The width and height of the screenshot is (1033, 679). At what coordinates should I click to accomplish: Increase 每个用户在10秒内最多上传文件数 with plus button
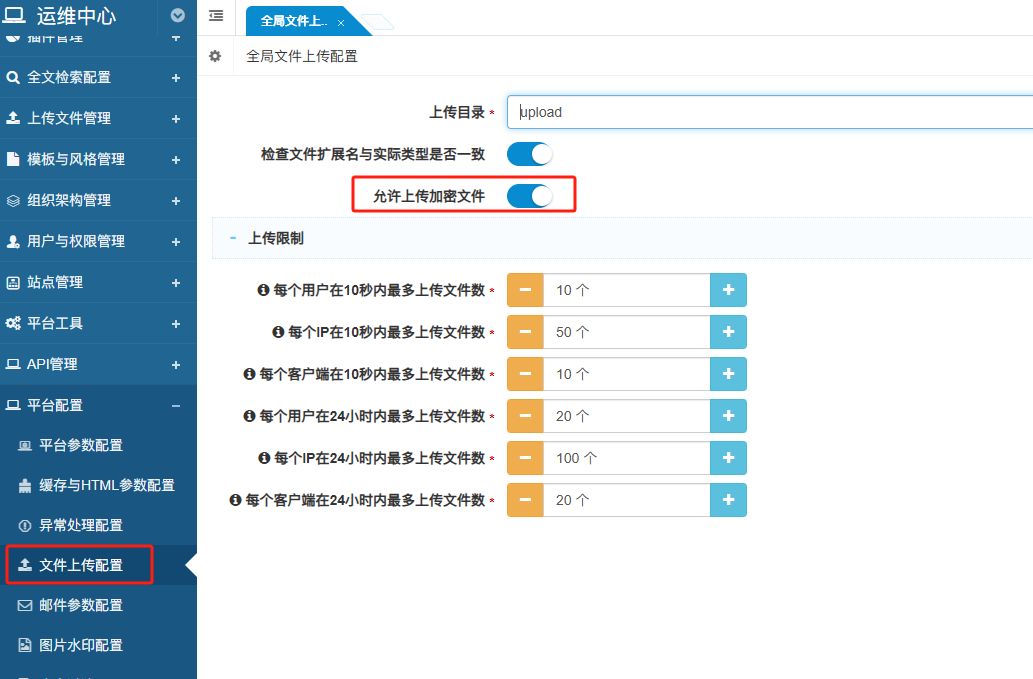[728, 290]
